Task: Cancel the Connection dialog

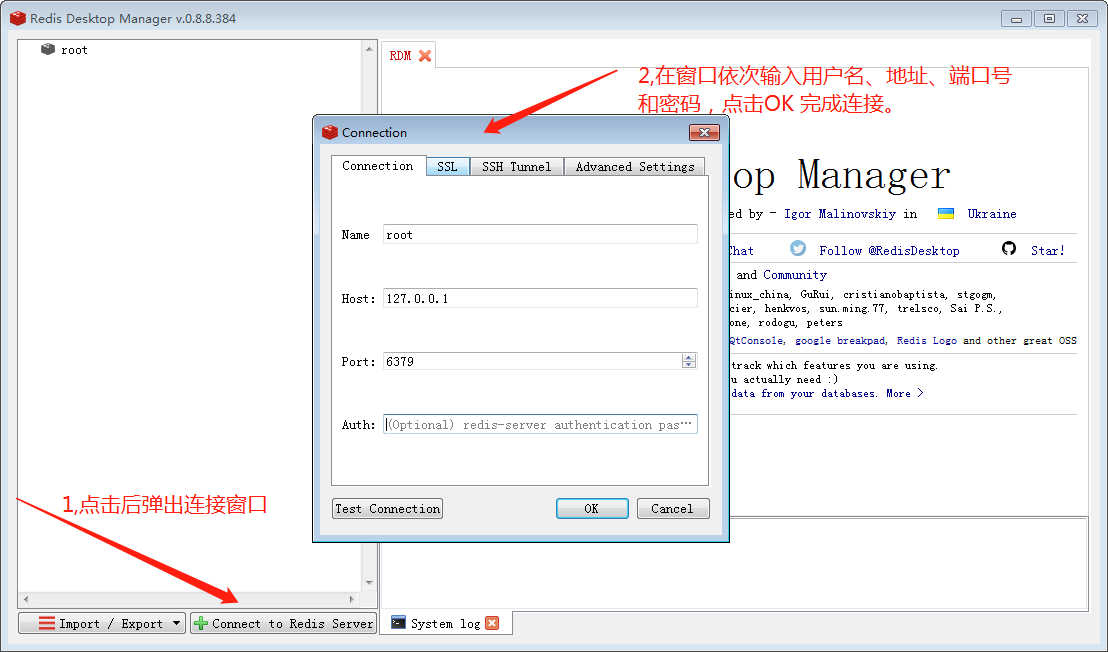Action: coord(673,509)
